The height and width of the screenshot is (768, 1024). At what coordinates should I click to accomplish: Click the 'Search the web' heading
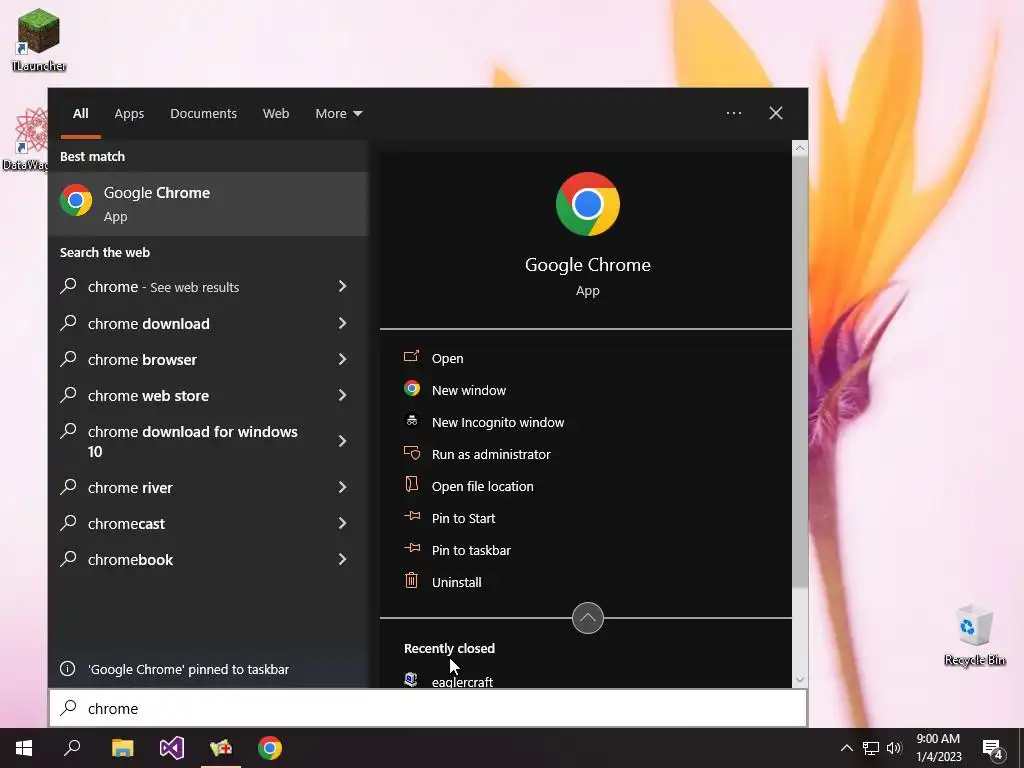click(x=104, y=253)
